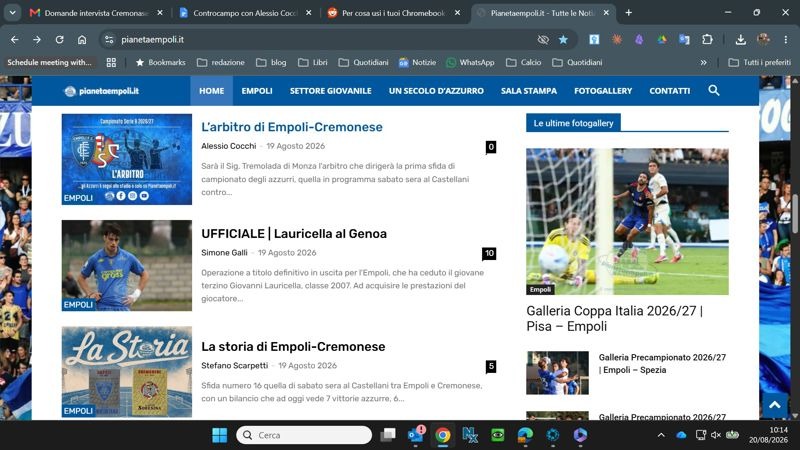
Task: Open the Google Translate extension icon
Action: pyautogui.click(x=684, y=39)
